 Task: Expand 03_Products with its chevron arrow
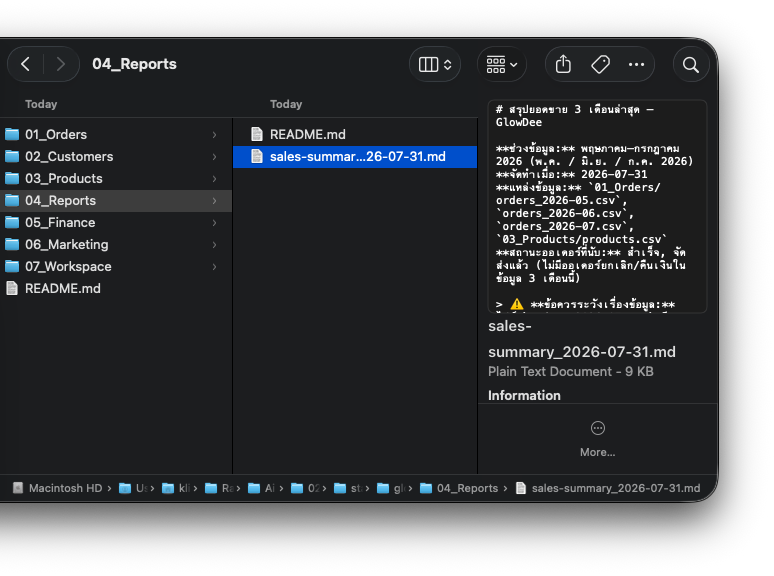(214, 178)
